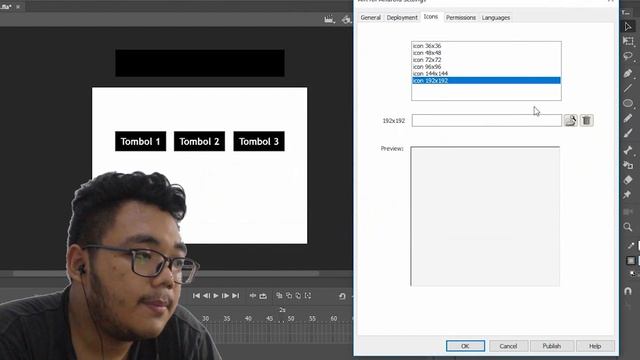Click the Publish button

pos(551,346)
